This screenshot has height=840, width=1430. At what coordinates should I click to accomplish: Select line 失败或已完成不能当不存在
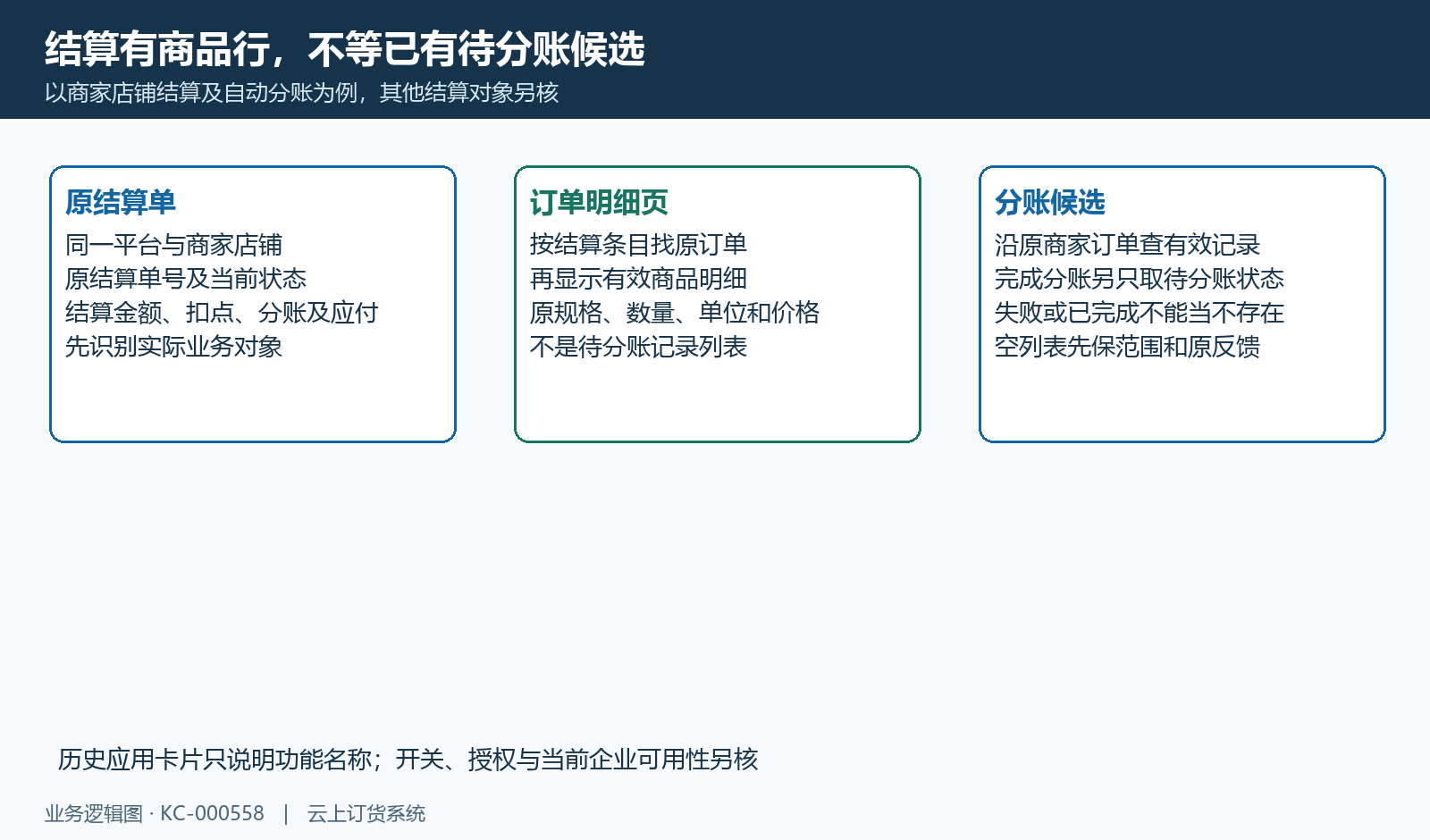point(1140,313)
